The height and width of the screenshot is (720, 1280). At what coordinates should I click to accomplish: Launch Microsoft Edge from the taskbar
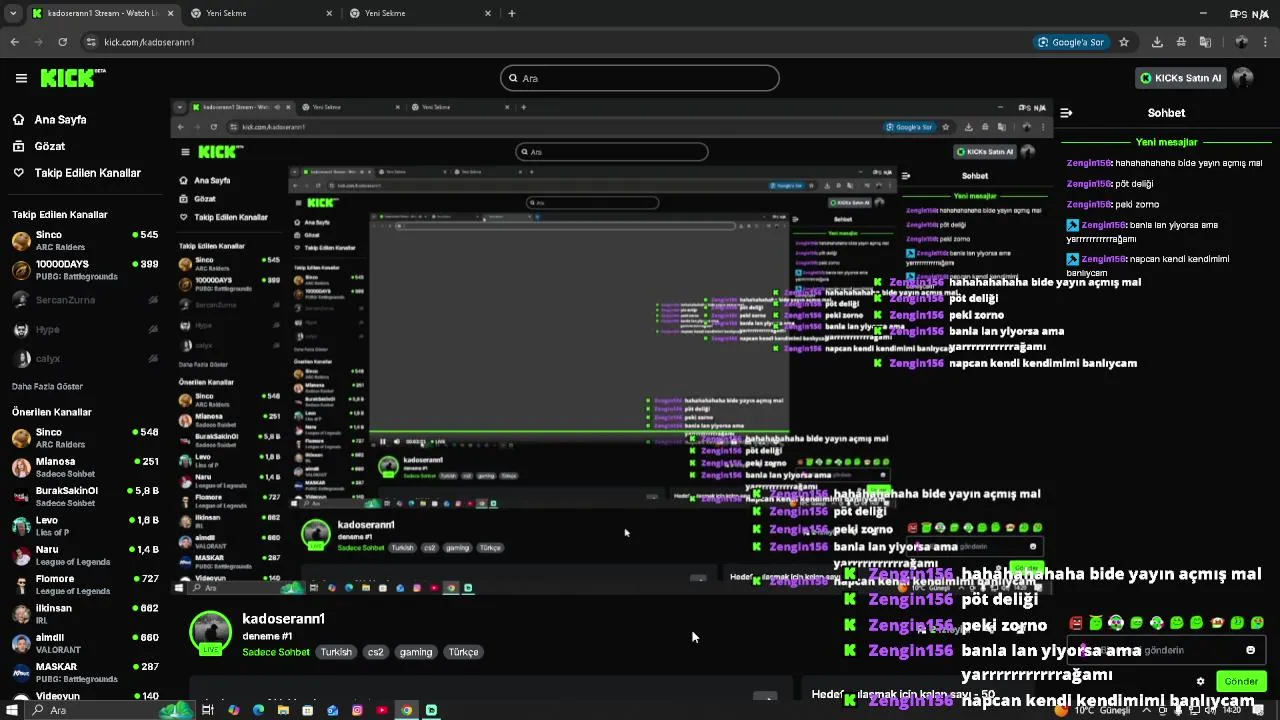pos(258,710)
